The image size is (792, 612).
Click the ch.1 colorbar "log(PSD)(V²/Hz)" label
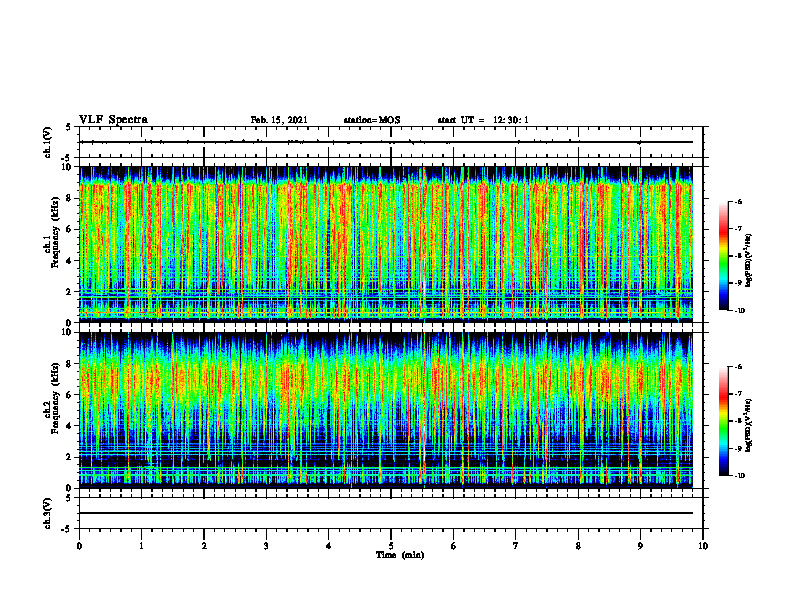(x=750, y=260)
